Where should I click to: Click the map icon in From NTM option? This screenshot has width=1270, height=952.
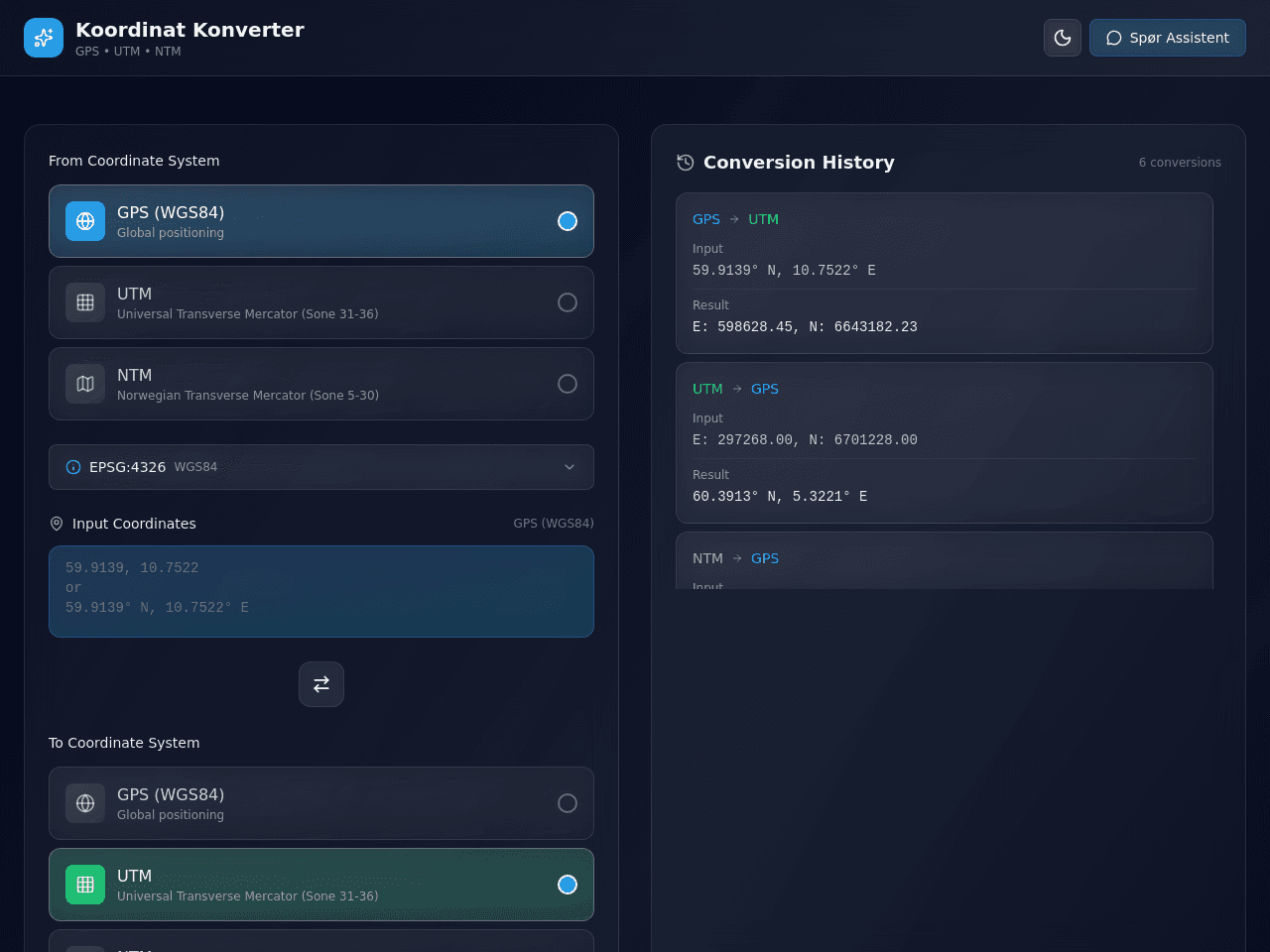pyautogui.click(x=85, y=384)
